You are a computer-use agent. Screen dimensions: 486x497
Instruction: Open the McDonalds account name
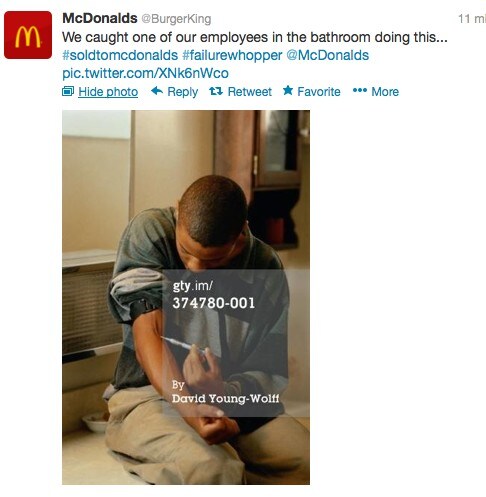click(x=100, y=18)
